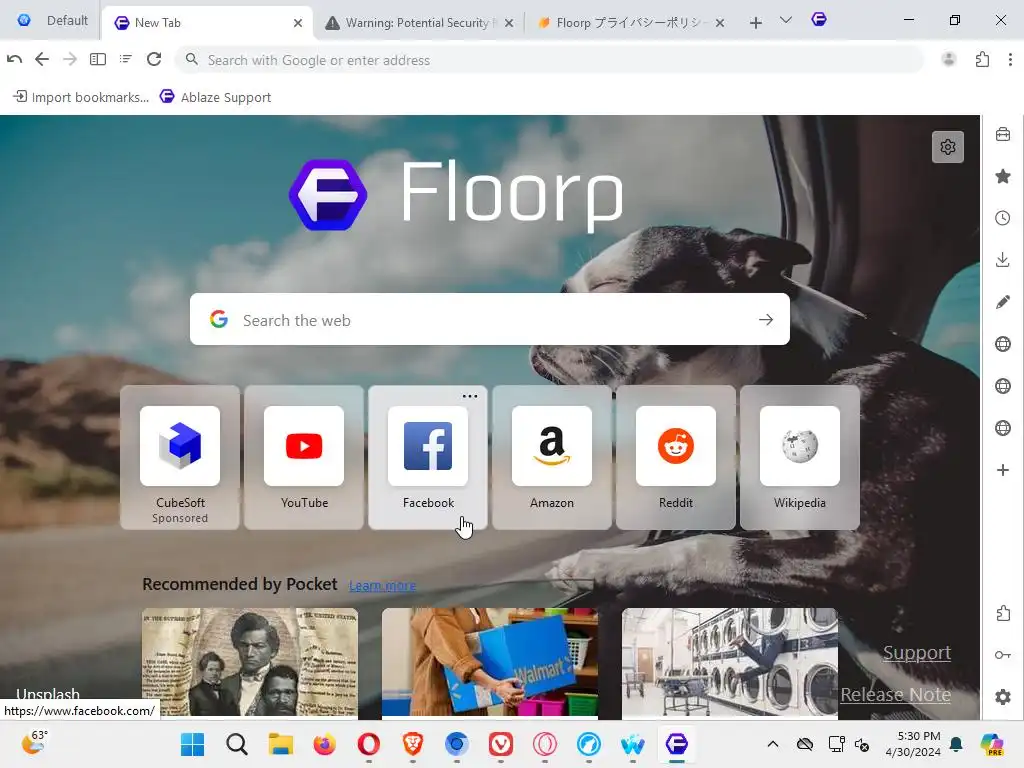1024x768 pixels.
Task: Open File Explorer from the taskbar
Action: click(280, 744)
